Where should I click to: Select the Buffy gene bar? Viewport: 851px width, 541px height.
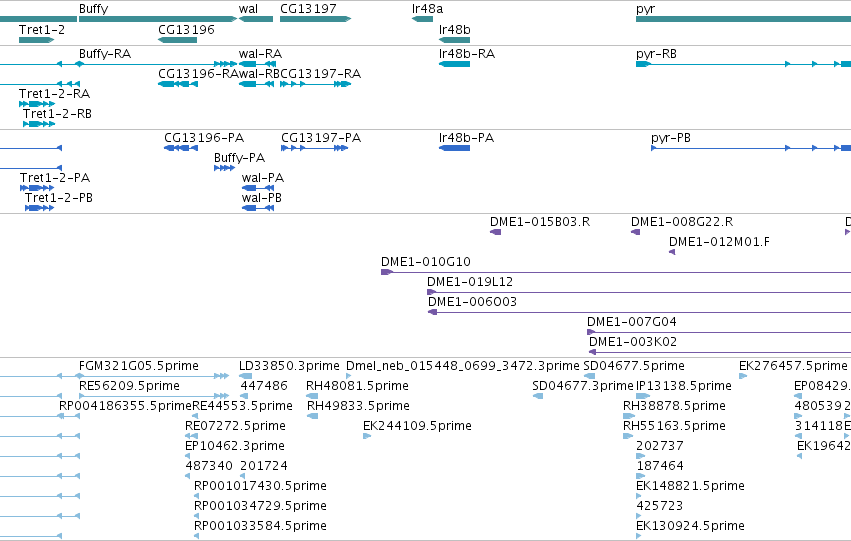158,19
